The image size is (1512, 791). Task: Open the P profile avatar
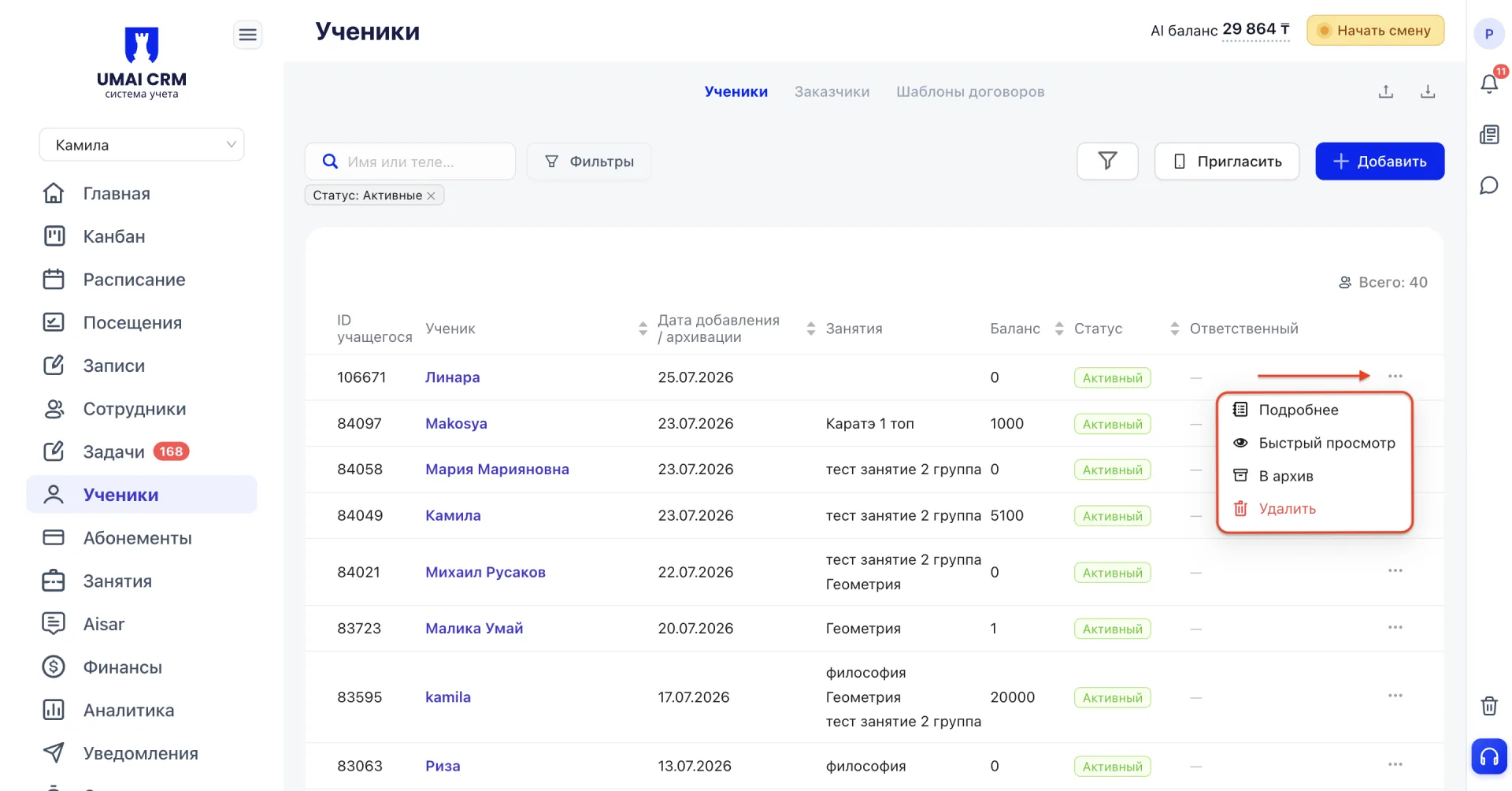tap(1488, 34)
